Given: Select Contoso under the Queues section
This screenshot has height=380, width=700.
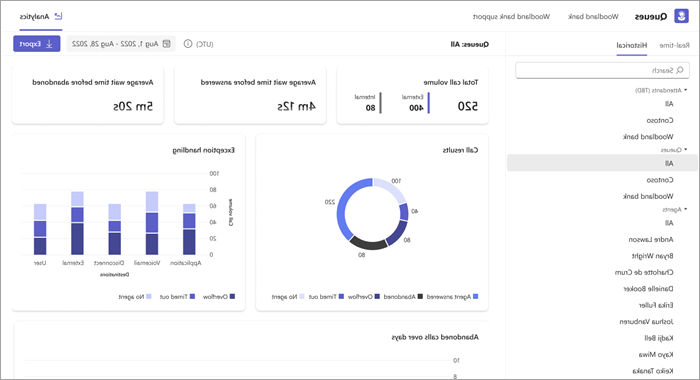Looking at the screenshot, I should (x=660, y=180).
